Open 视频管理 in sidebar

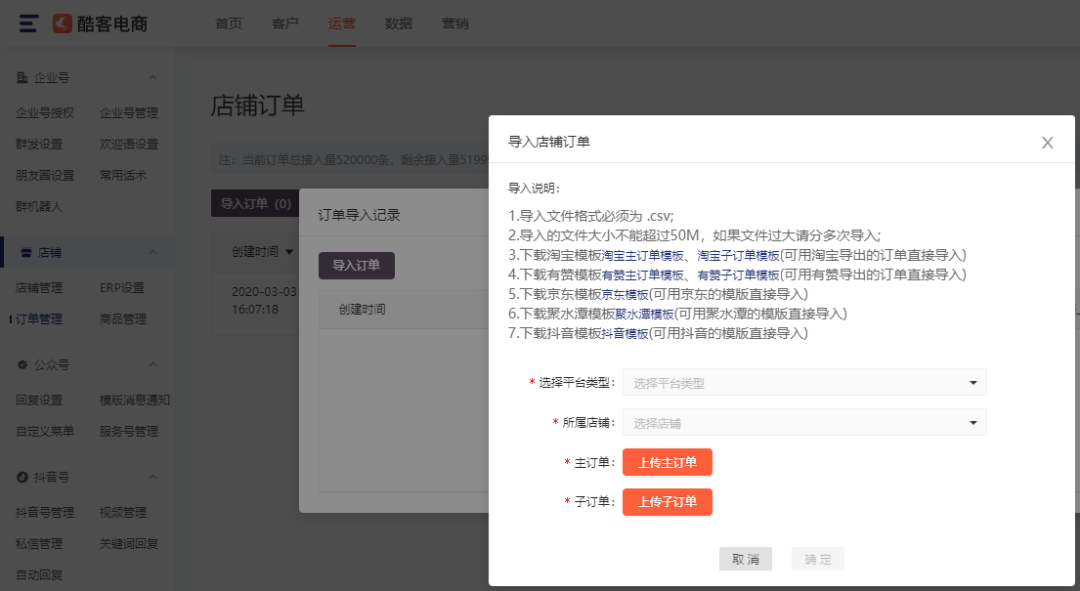tap(123, 512)
